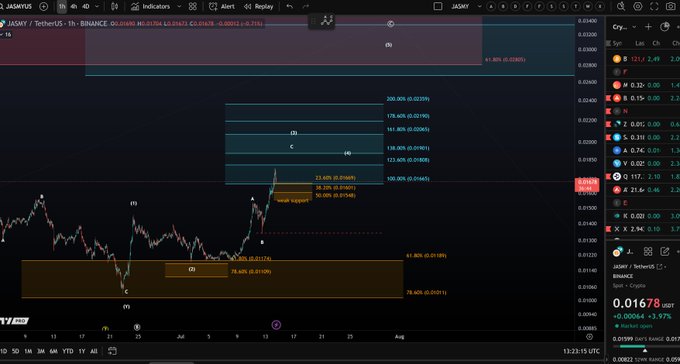Add a symbol to the watchlist
680x364 pixels.
pyautogui.click(x=648, y=27)
